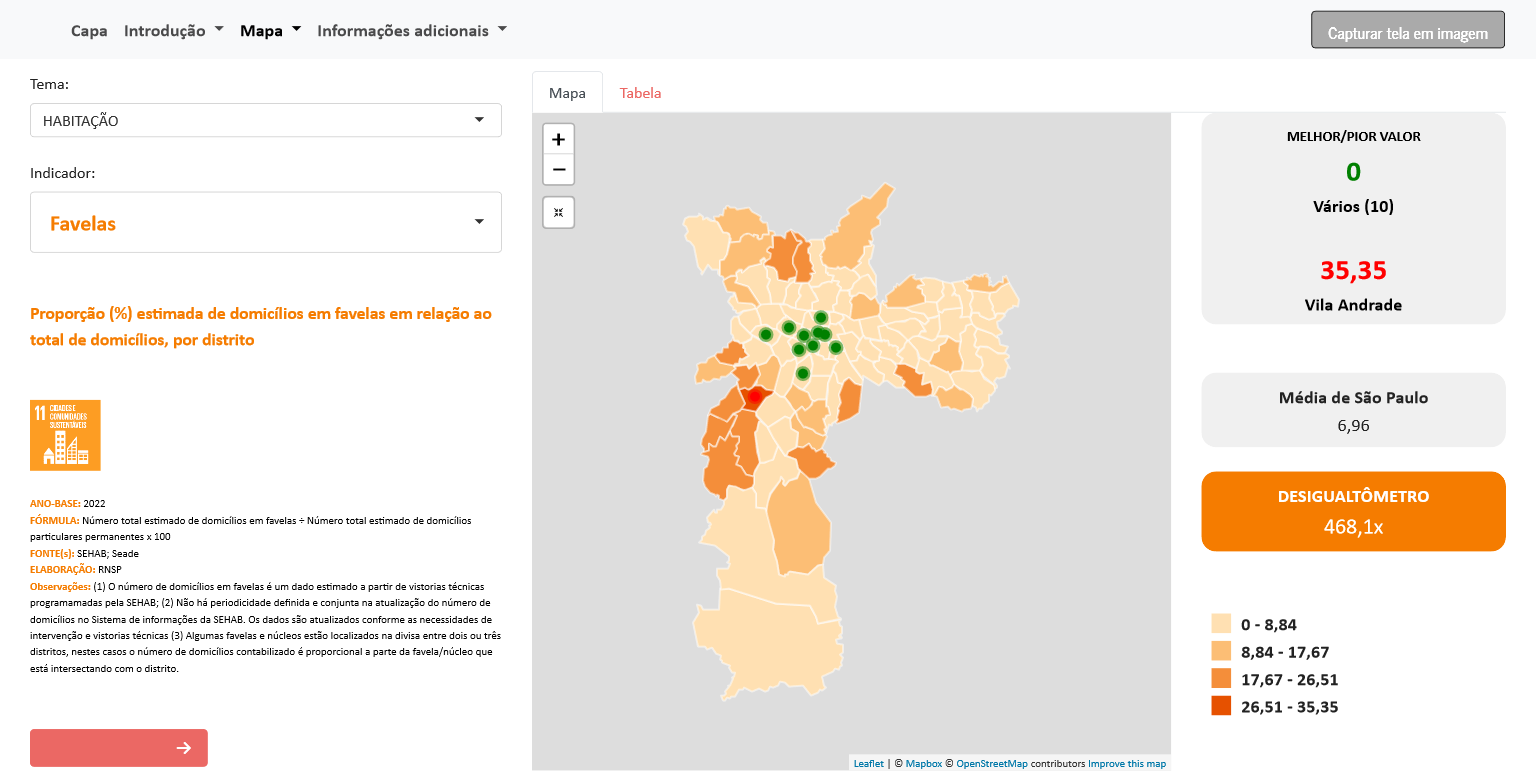Open the Leaflet attribution link
Viewport: 1536px width, 771px height.
[x=868, y=764]
